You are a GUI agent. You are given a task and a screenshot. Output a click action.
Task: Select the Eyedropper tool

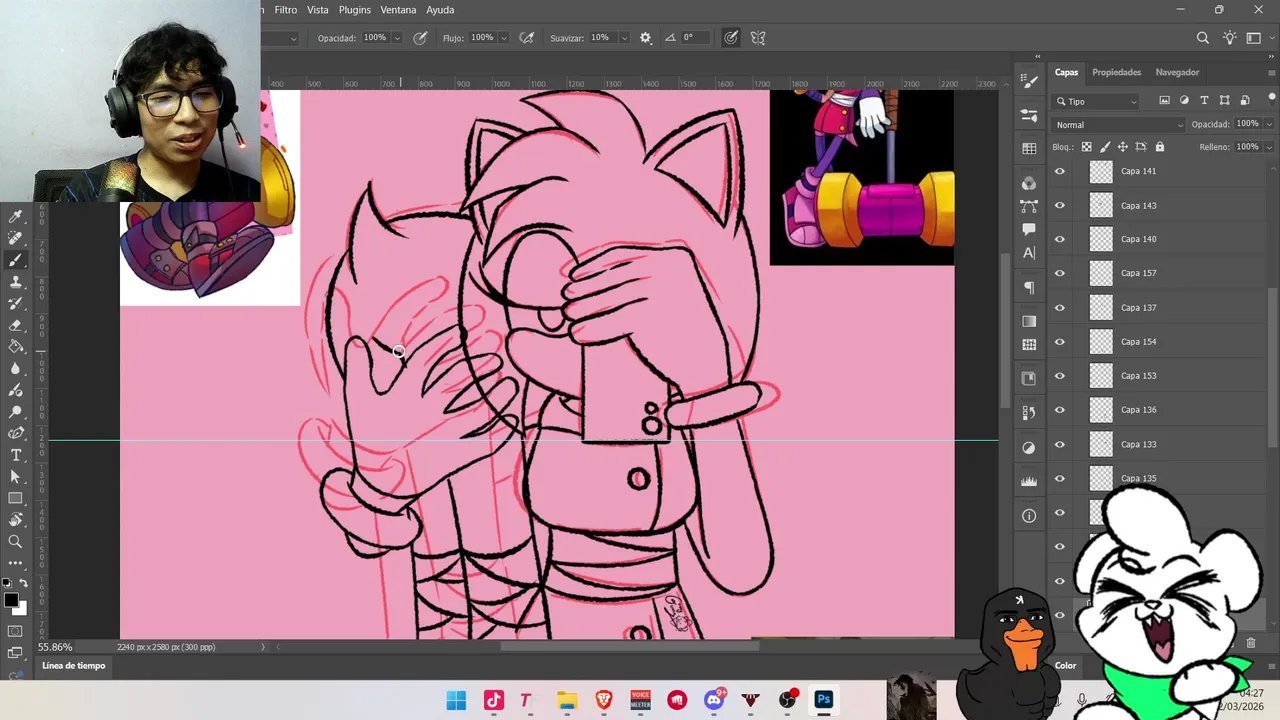15,216
